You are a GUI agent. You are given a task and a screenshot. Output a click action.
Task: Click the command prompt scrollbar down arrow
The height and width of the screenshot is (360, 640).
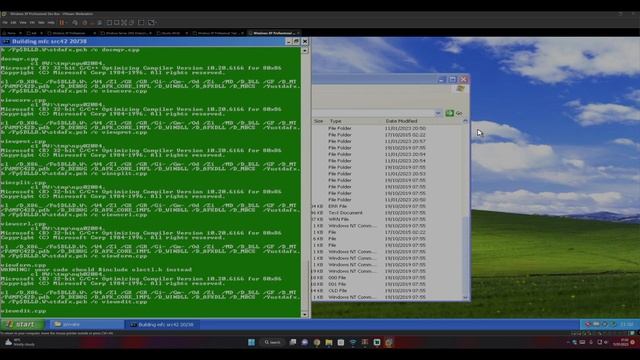coord(304,314)
